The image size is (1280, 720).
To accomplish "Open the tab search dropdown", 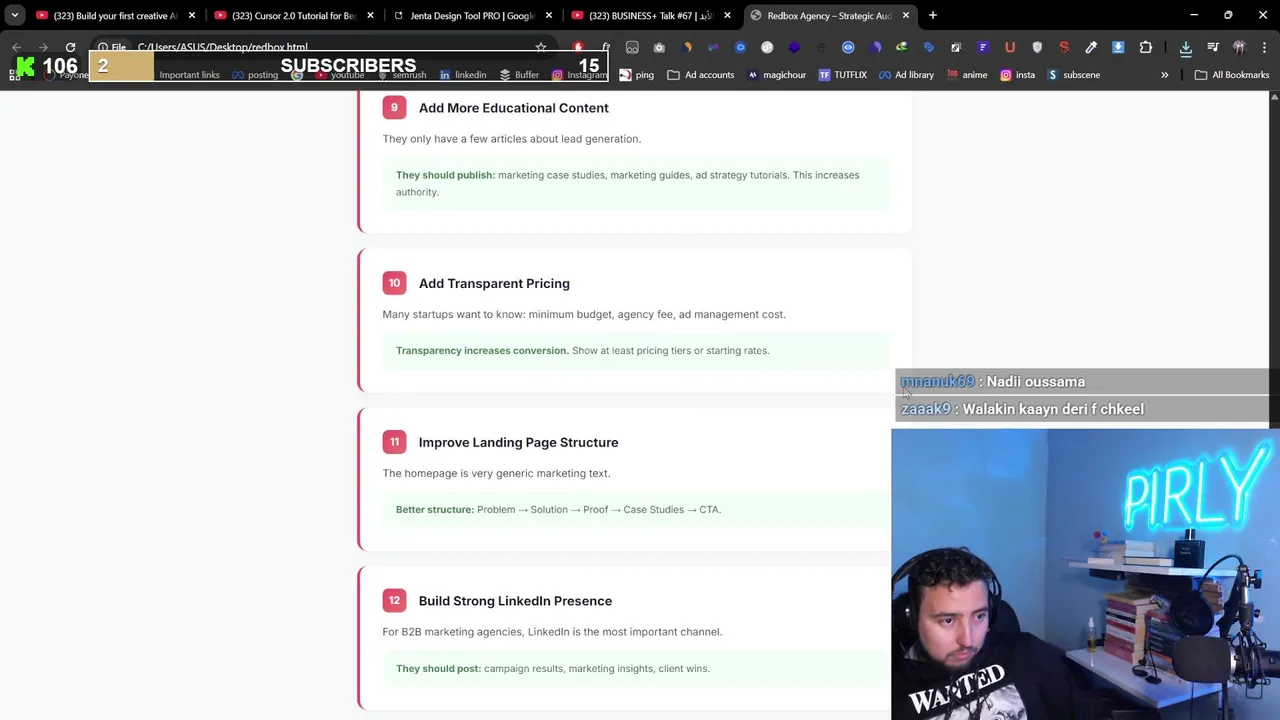I will [x=14, y=15].
